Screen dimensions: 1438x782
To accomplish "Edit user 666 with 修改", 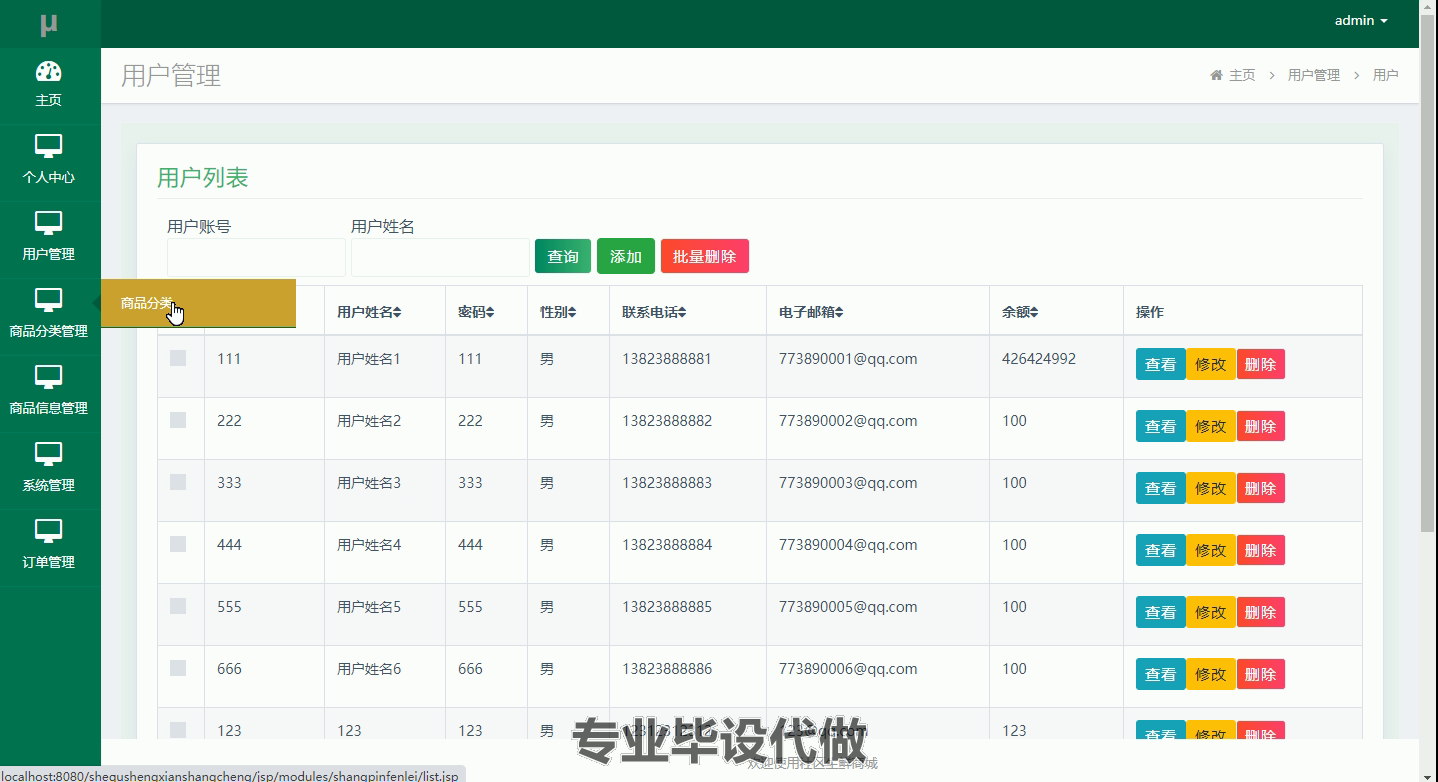I will (1211, 674).
